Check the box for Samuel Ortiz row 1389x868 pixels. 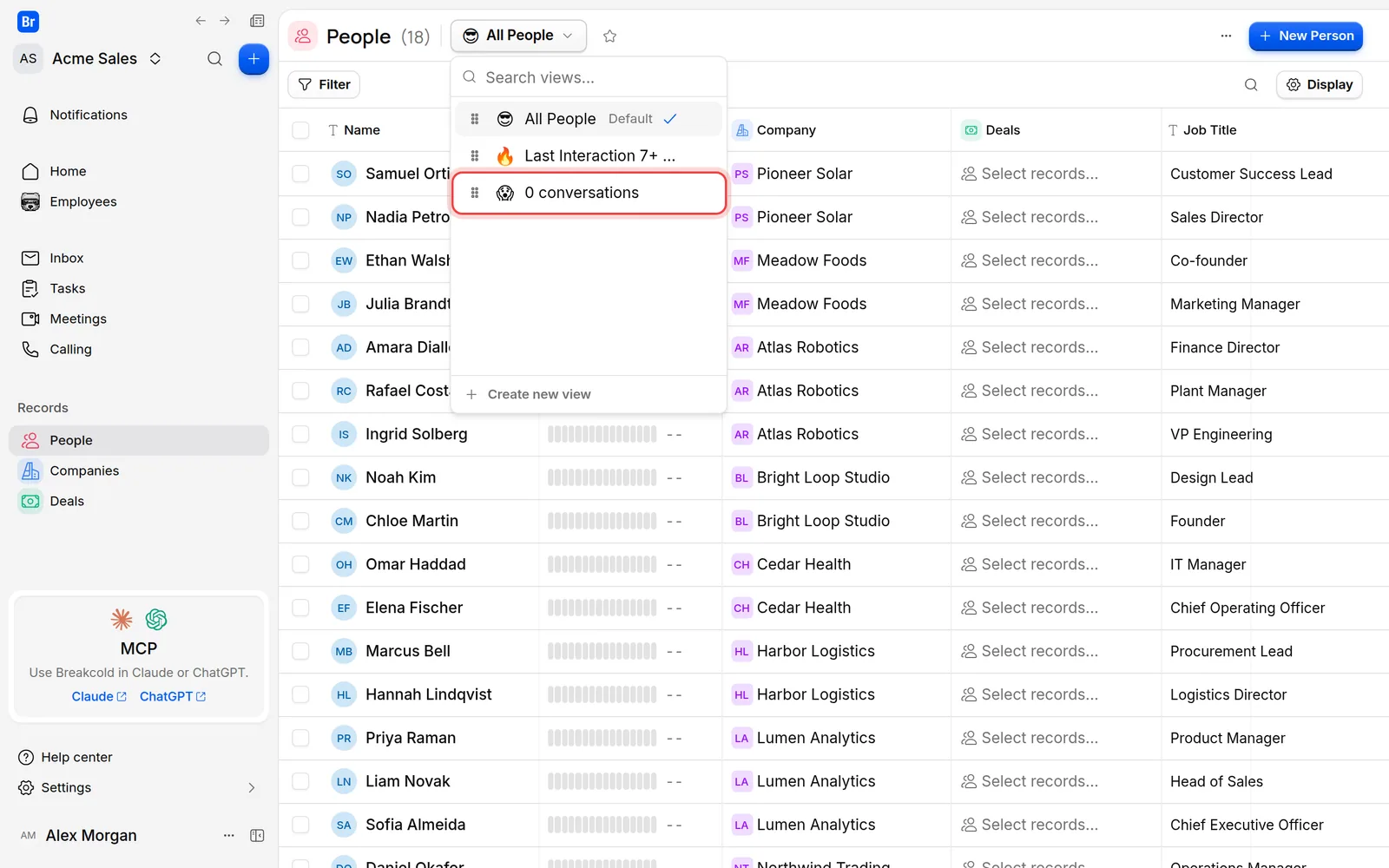point(300,174)
